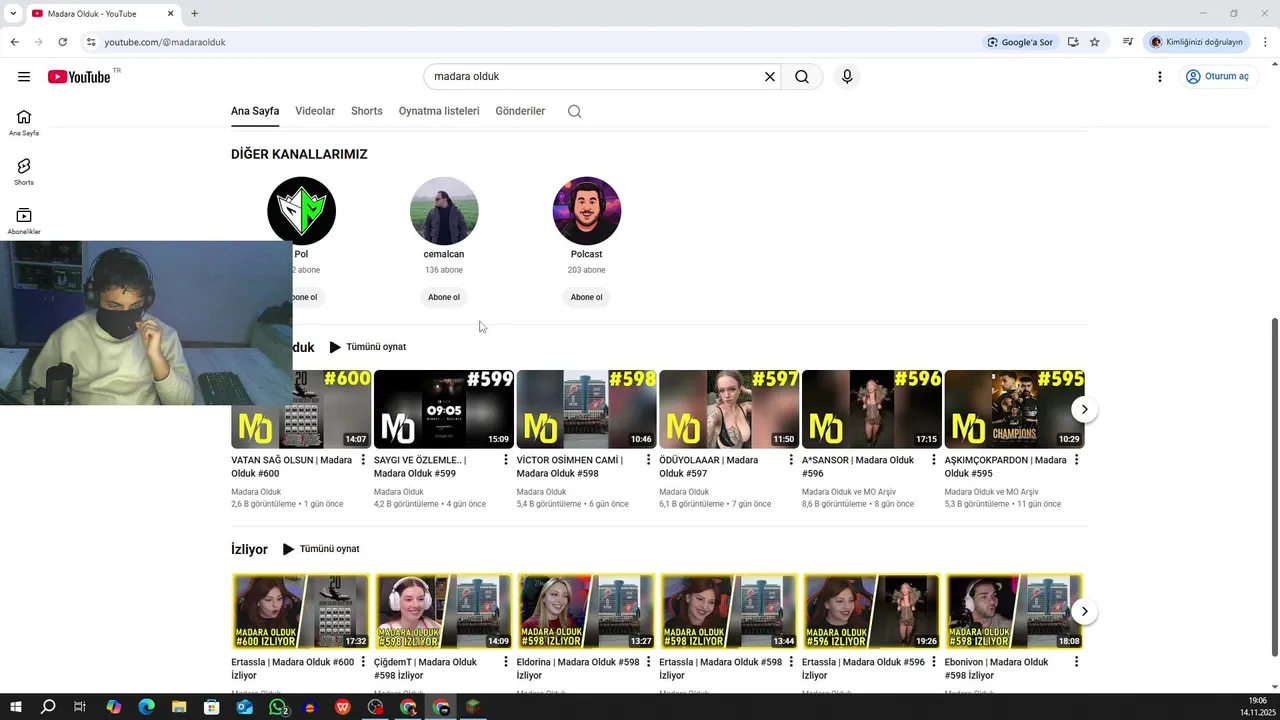Open options for SAYGI VE ÖZLEMLE video
The height and width of the screenshot is (720, 1280).
[505, 460]
